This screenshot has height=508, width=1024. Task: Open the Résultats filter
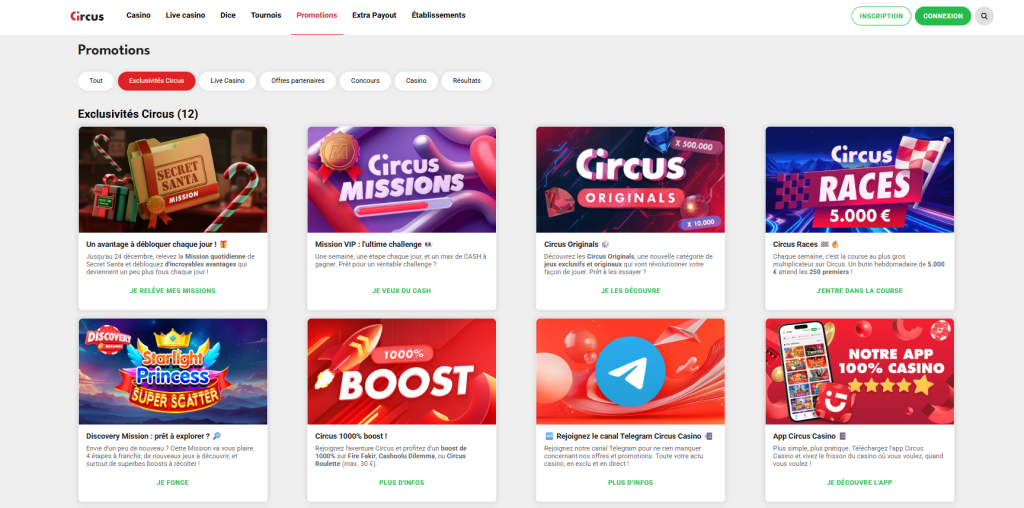click(466, 81)
